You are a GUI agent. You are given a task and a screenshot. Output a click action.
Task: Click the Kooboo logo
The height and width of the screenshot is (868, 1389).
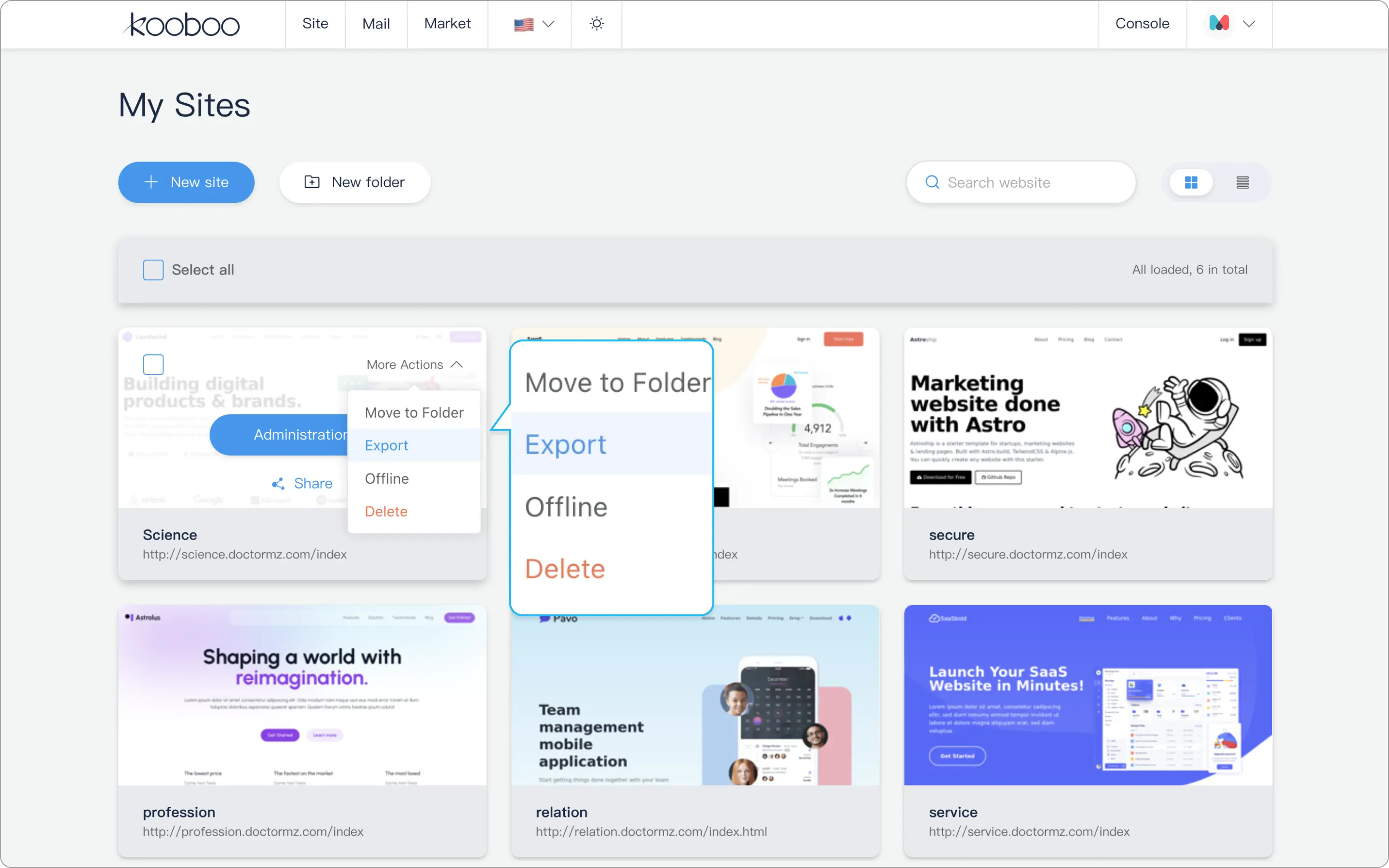pyautogui.click(x=182, y=24)
